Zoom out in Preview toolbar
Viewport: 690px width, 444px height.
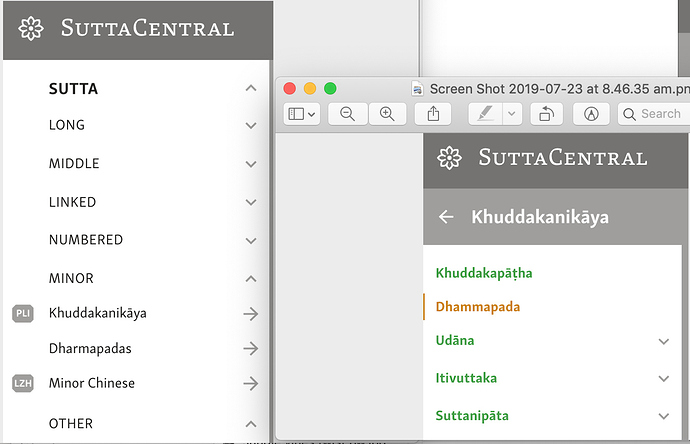click(348, 114)
